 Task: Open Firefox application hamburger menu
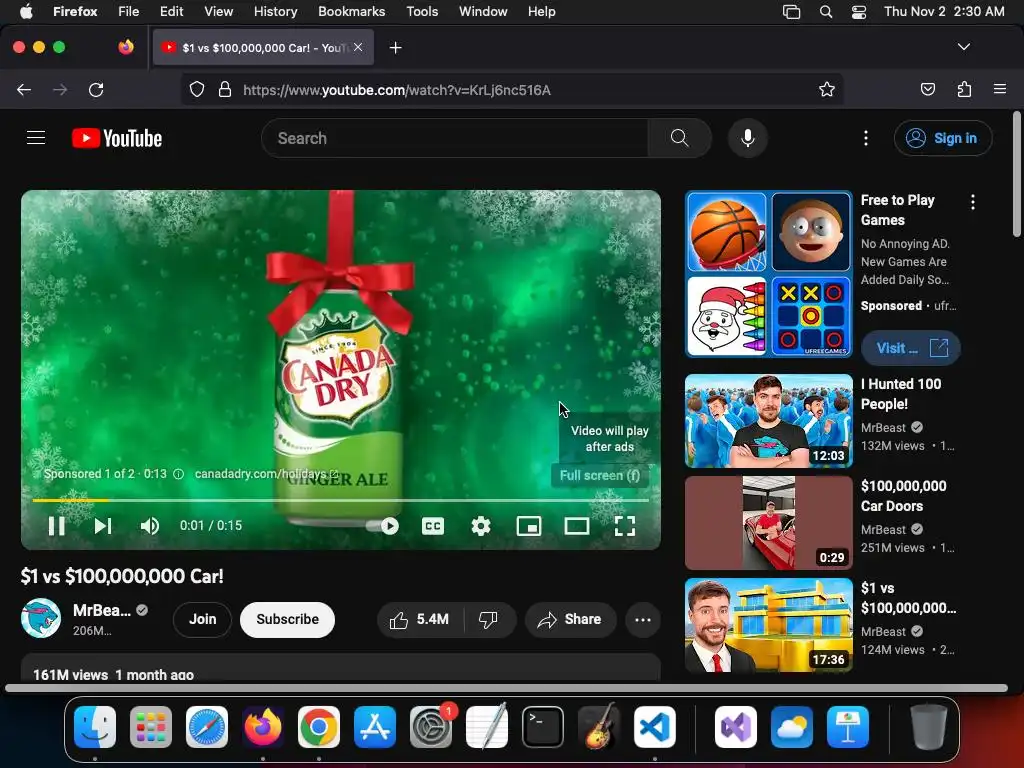click(999, 89)
